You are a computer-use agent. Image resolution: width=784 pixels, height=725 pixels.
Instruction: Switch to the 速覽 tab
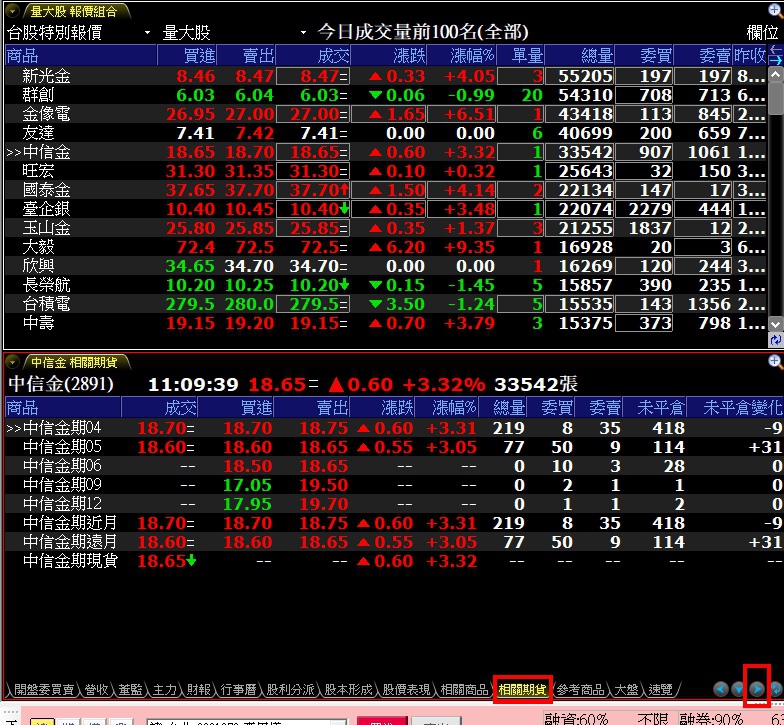point(660,690)
